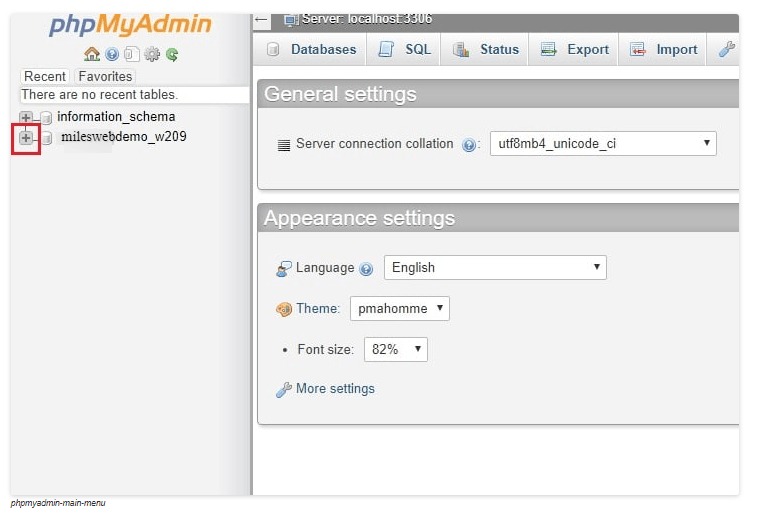The width and height of the screenshot is (762, 514).
Task: Click the back arrow to collapse the sidebar
Action: pyautogui.click(x=261, y=20)
